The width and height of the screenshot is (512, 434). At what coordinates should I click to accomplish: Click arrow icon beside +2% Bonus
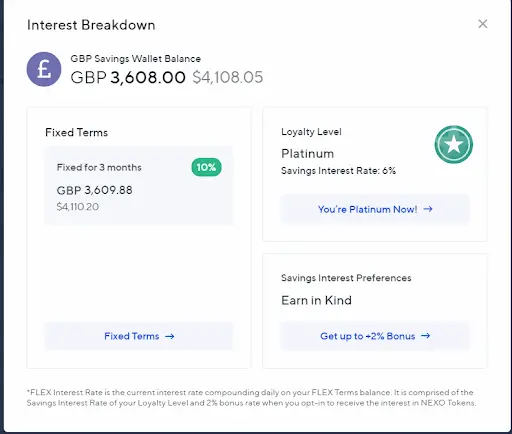click(x=426, y=336)
